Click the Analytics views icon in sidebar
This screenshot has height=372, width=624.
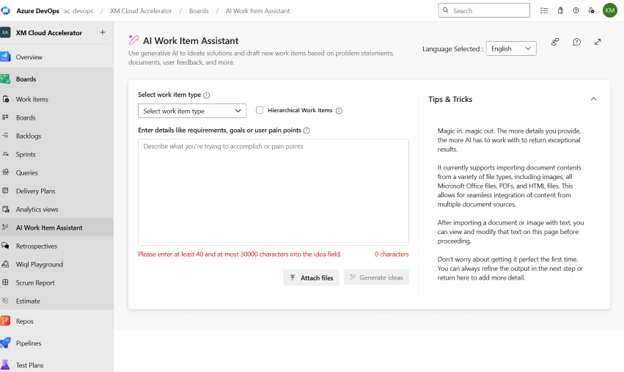point(6,209)
